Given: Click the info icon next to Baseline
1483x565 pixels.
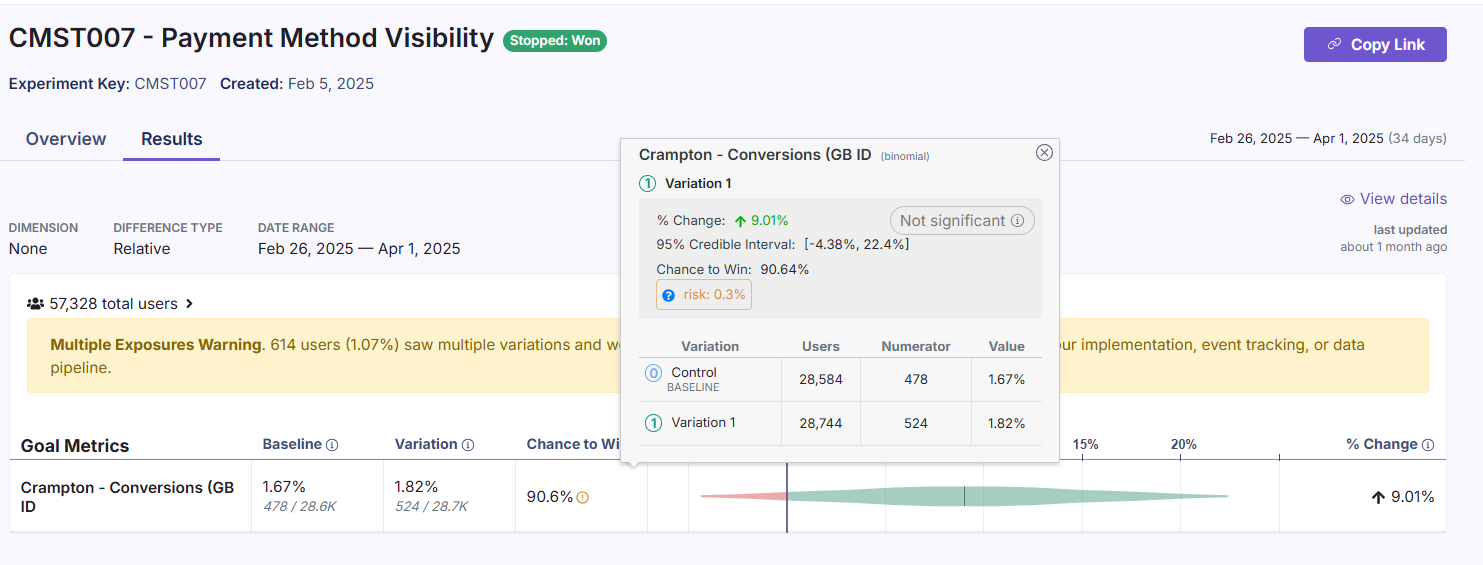Looking at the screenshot, I should point(332,445).
